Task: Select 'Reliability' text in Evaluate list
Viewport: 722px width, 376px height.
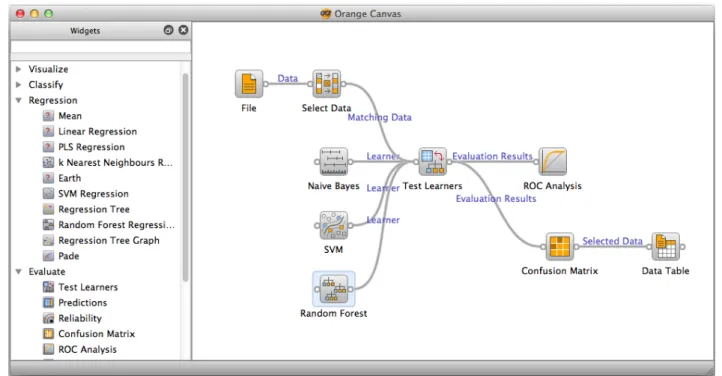Action: coord(80,318)
